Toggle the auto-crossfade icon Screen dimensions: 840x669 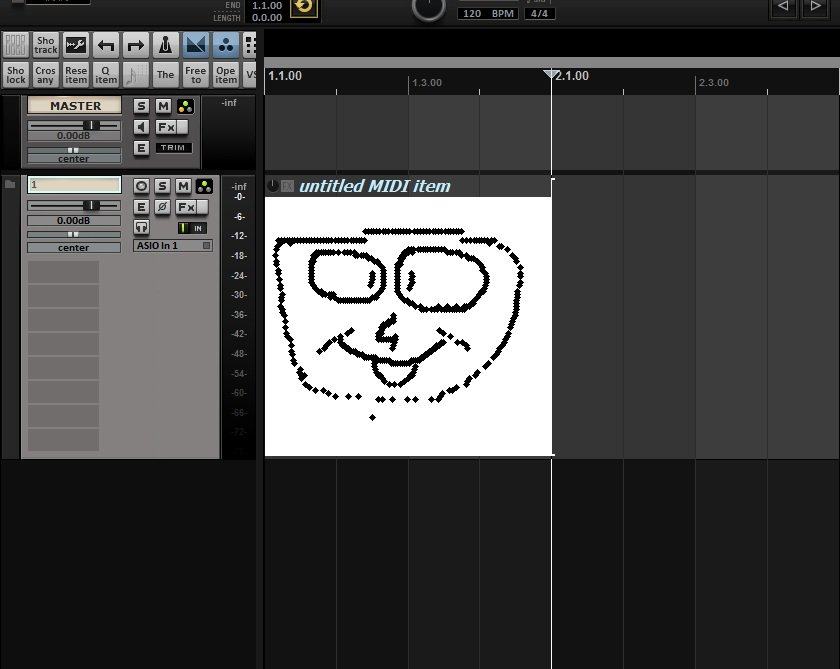pos(196,45)
